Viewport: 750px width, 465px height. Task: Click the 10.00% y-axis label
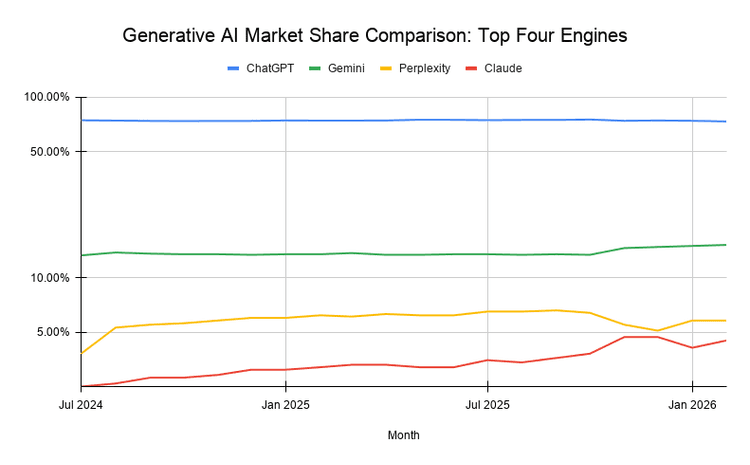pyautogui.click(x=50, y=278)
